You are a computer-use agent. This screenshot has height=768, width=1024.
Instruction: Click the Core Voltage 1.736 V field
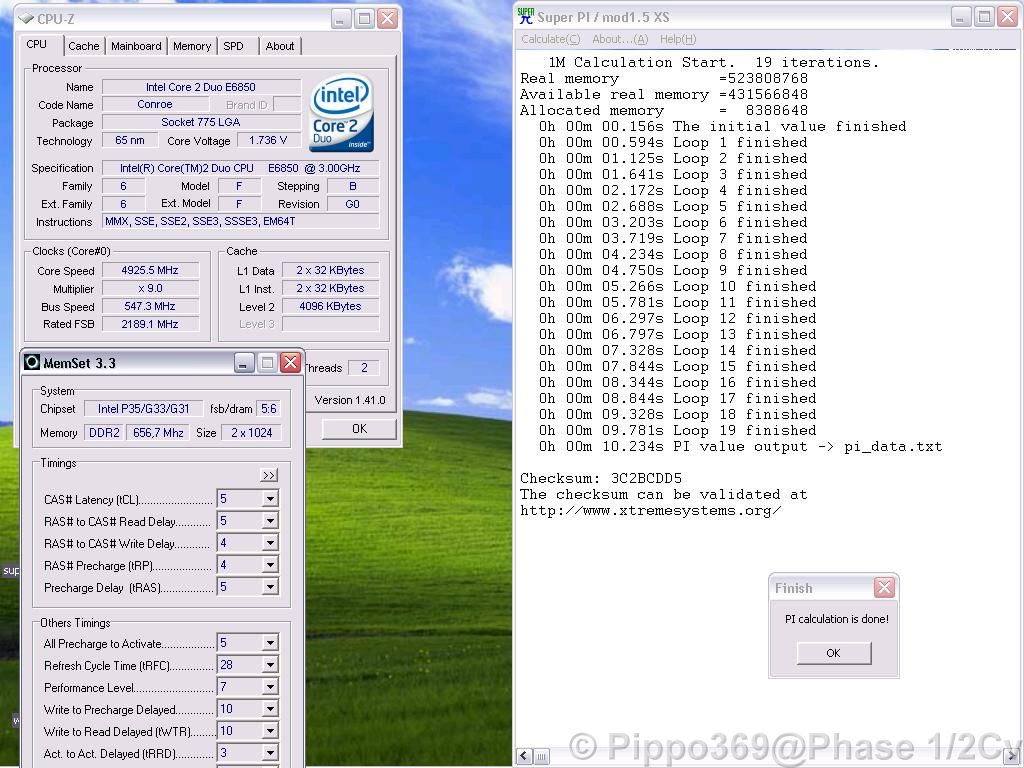coord(268,140)
